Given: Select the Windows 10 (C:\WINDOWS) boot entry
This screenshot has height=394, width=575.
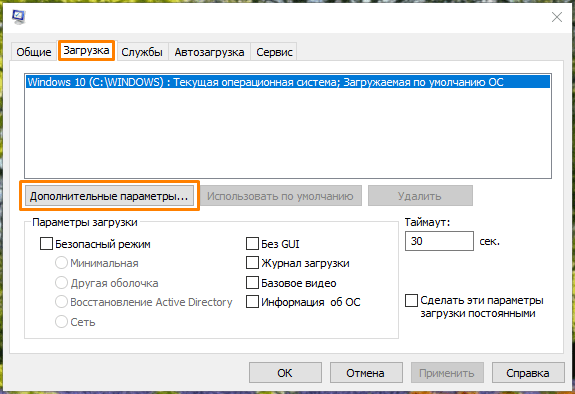Looking at the screenshot, I should tap(288, 82).
